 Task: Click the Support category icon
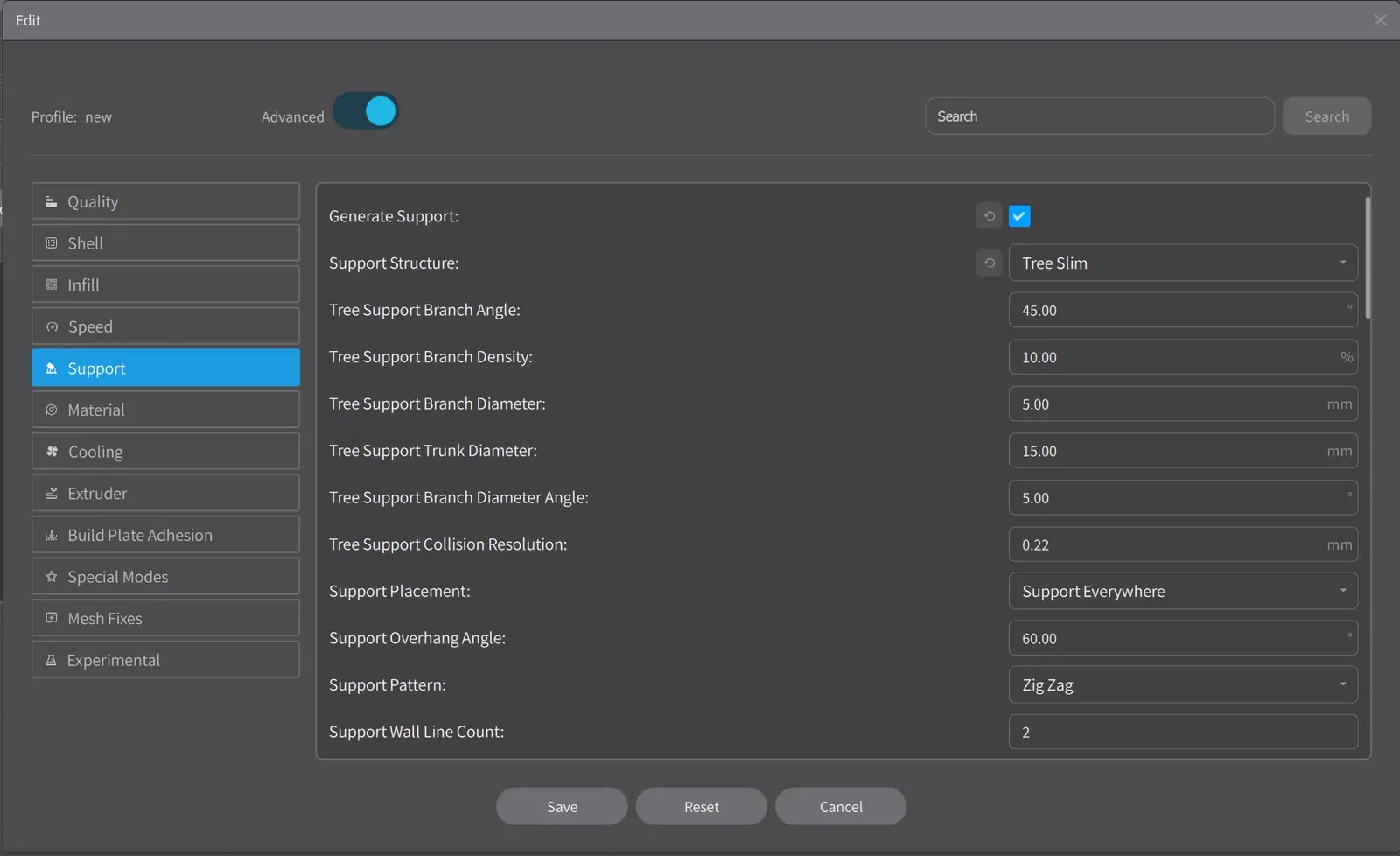(52, 368)
